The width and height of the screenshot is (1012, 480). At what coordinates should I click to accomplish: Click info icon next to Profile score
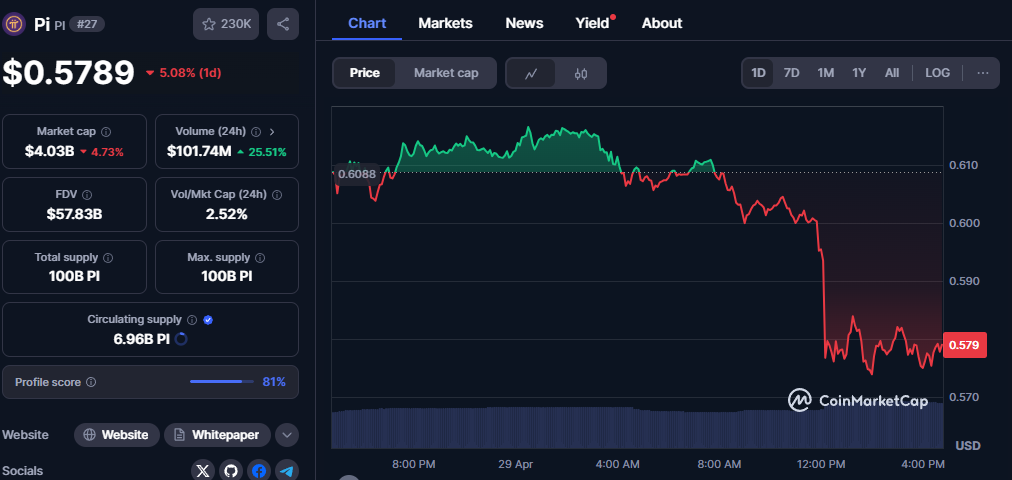[91, 383]
